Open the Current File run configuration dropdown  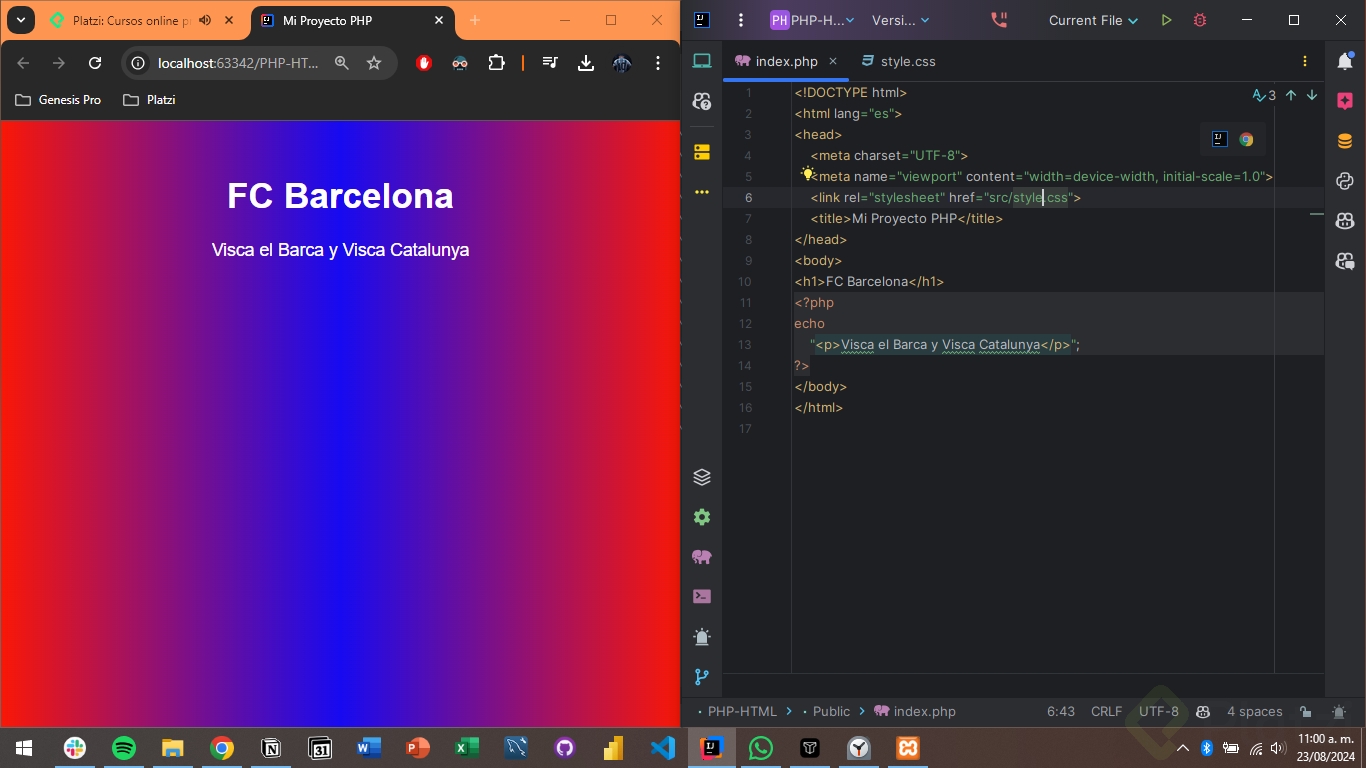[x=1093, y=20]
